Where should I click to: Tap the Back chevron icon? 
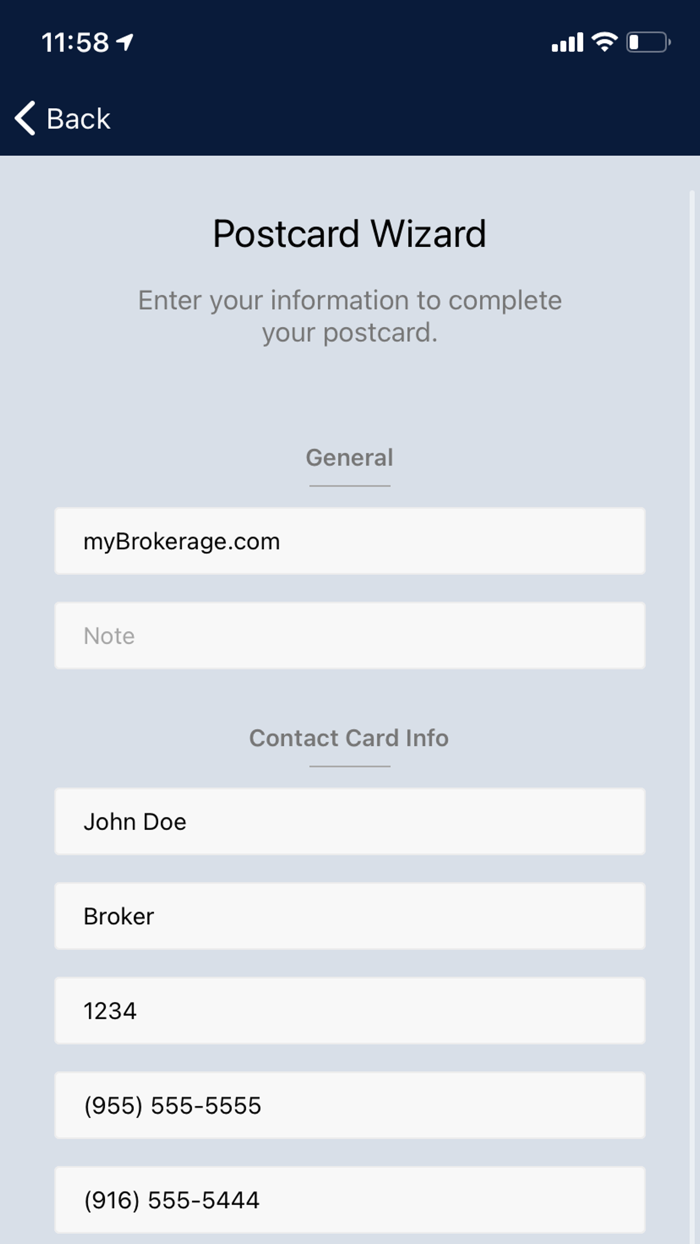pyautogui.click(x=24, y=118)
